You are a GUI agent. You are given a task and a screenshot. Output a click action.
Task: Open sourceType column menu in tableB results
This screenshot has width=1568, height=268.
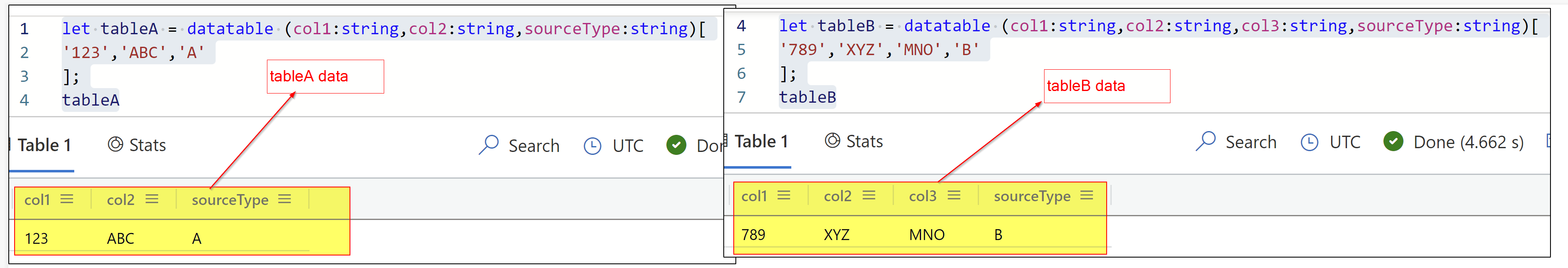pyautogui.click(x=1087, y=195)
